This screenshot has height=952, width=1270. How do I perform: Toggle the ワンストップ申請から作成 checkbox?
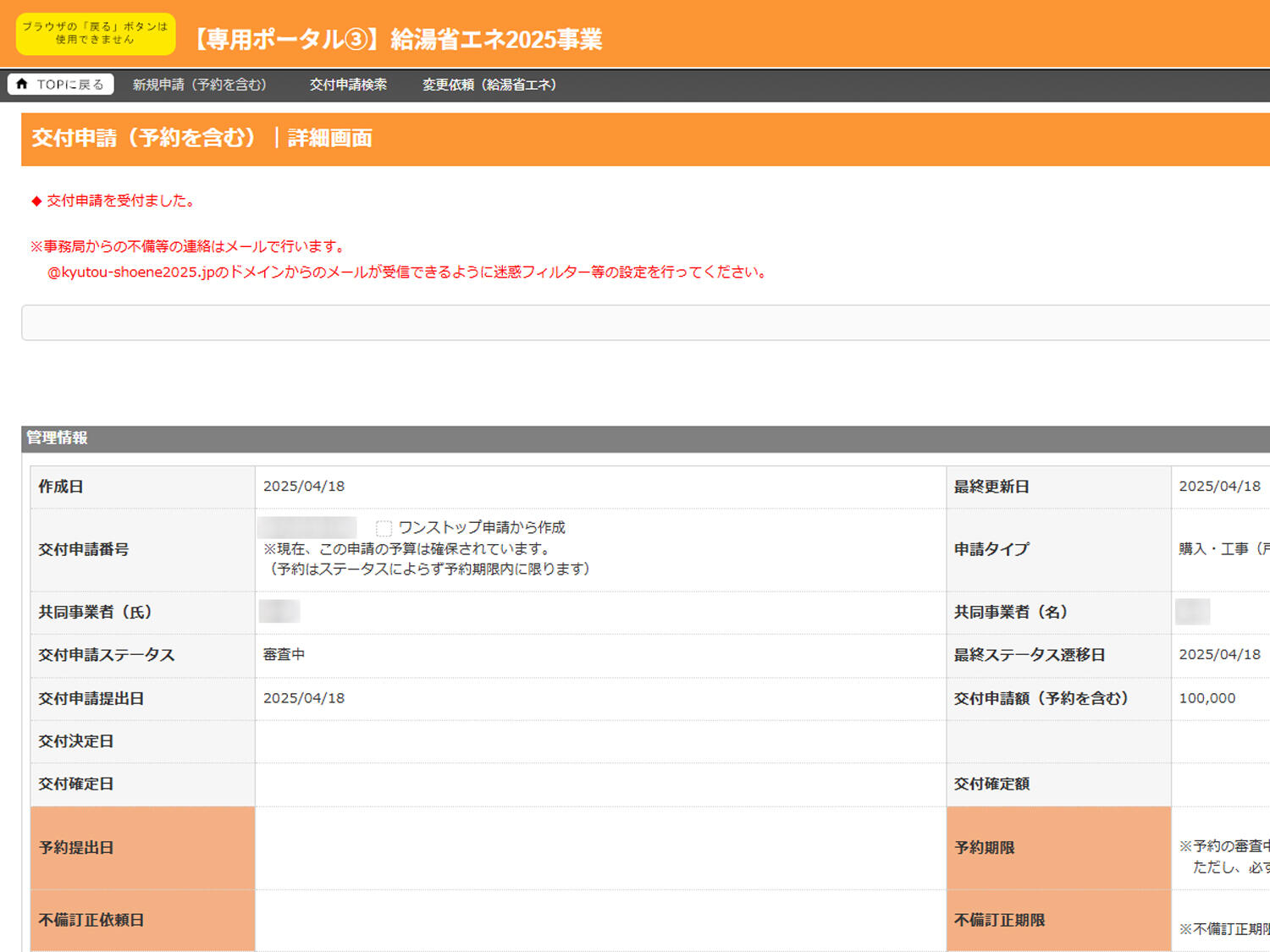pos(384,528)
